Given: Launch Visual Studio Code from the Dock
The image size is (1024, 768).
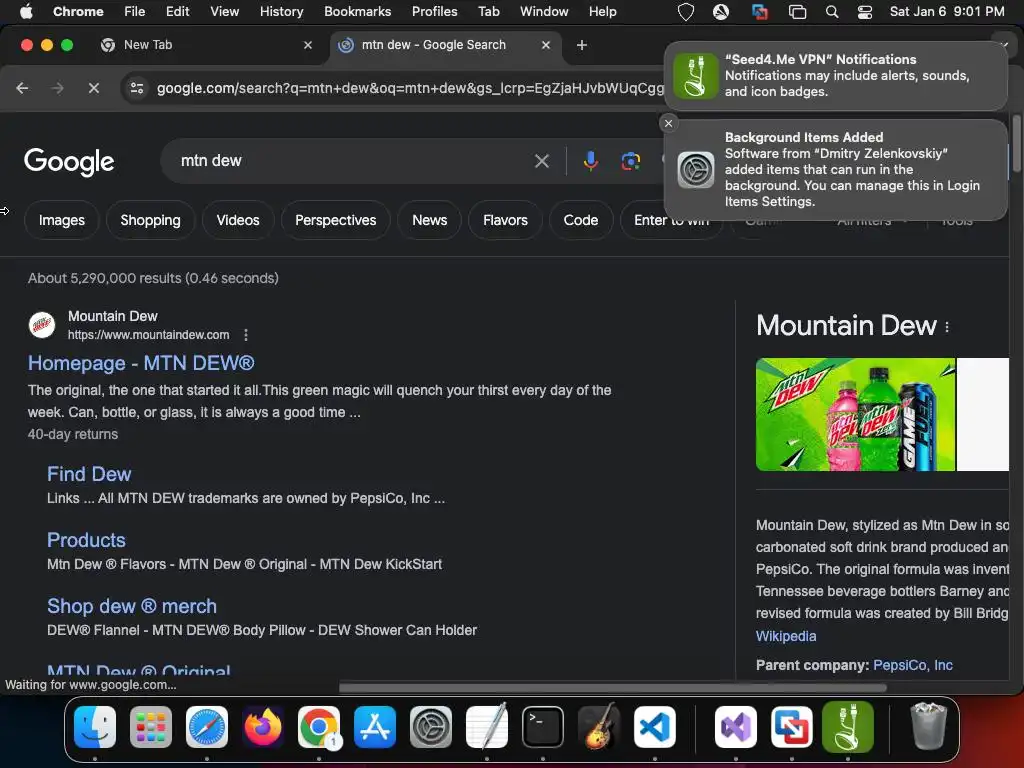Looking at the screenshot, I should [x=654, y=727].
